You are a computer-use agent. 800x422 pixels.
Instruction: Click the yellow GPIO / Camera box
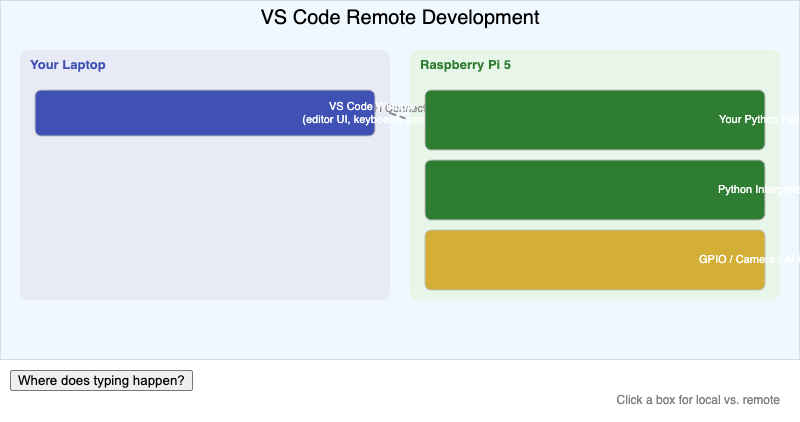(x=595, y=260)
